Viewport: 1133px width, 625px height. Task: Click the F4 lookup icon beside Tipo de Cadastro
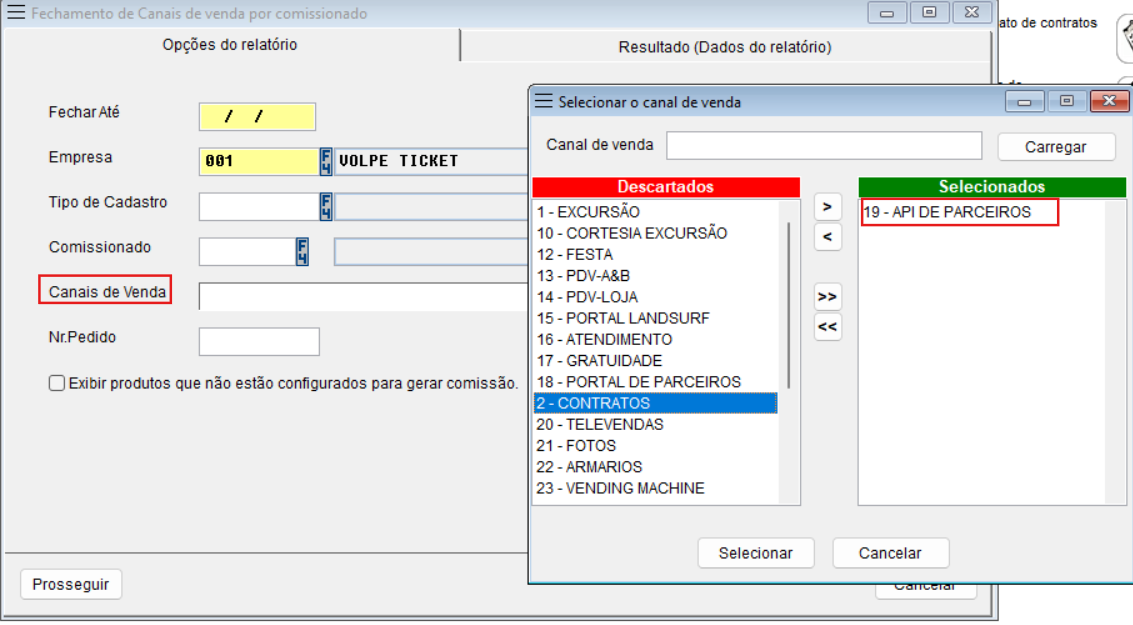(x=326, y=206)
